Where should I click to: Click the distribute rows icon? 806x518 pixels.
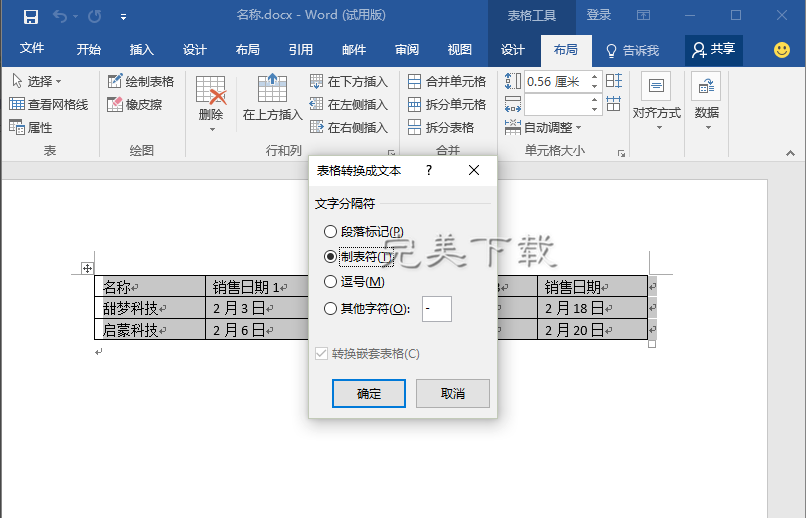(x=614, y=81)
